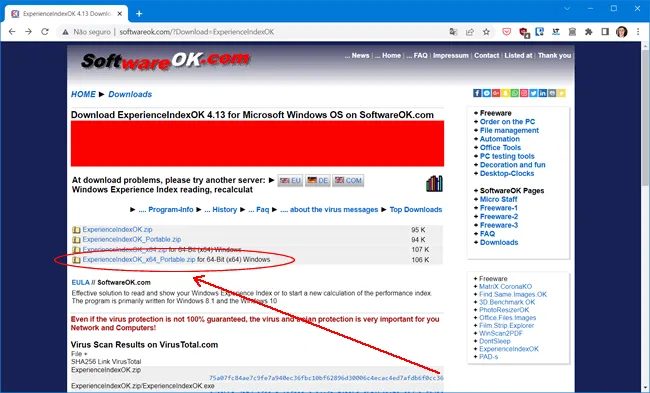Share page on LinkedIn
This screenshot has width=650, height=393.
(x=543, y=93)
